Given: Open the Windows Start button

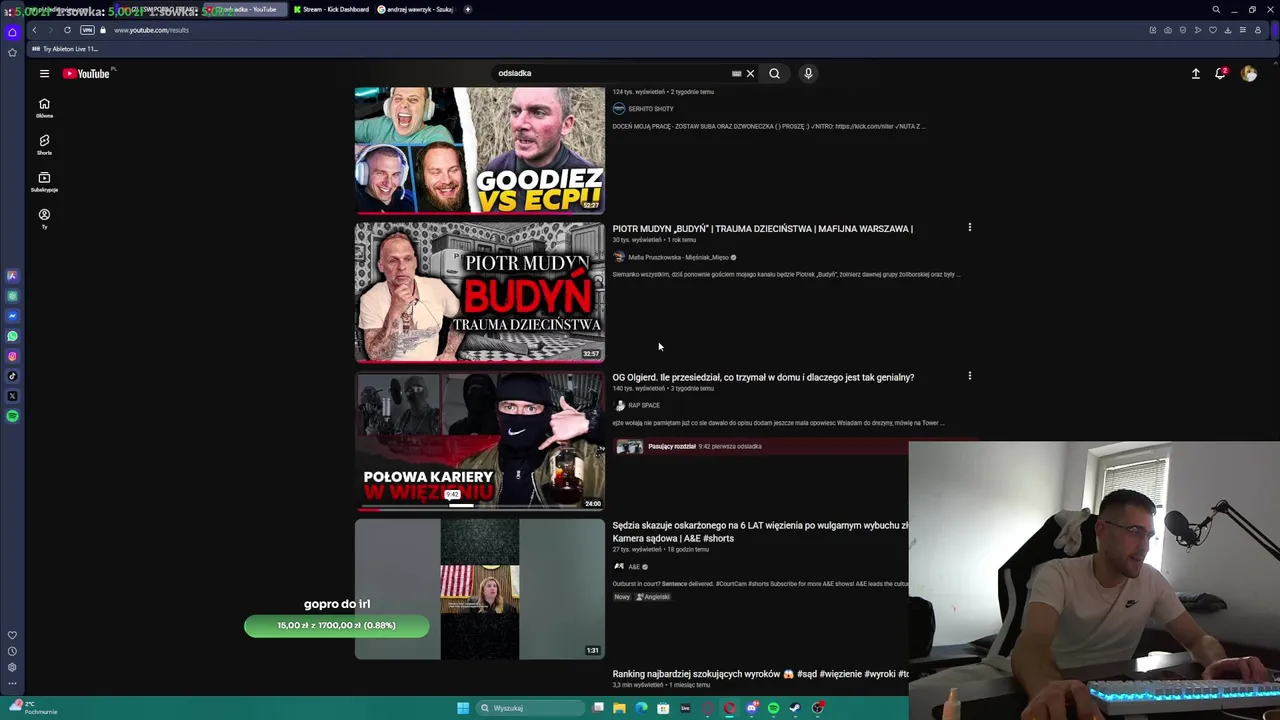Looking at the screenshot, I should (463, 708).
